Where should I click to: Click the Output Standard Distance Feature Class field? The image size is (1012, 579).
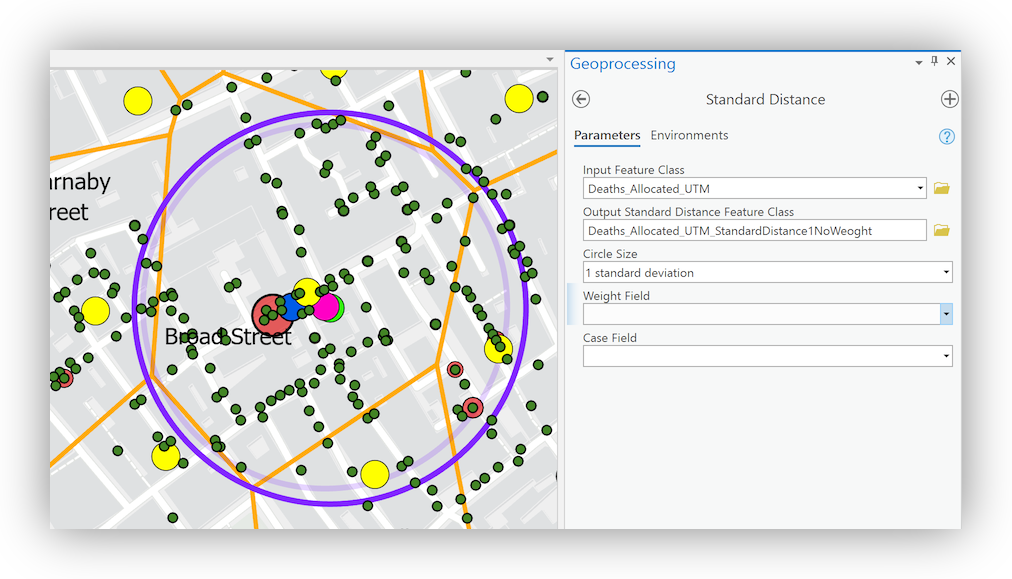754,230
